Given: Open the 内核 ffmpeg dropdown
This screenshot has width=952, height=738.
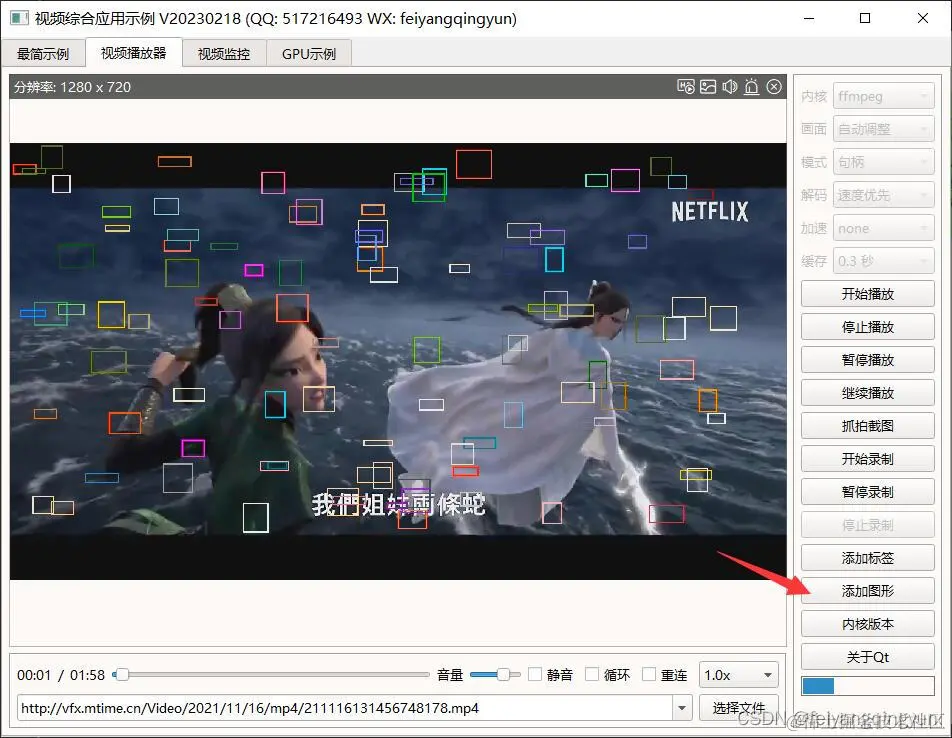Looking at the screenshot, I should pyautogui.click(x=883, y=96).
